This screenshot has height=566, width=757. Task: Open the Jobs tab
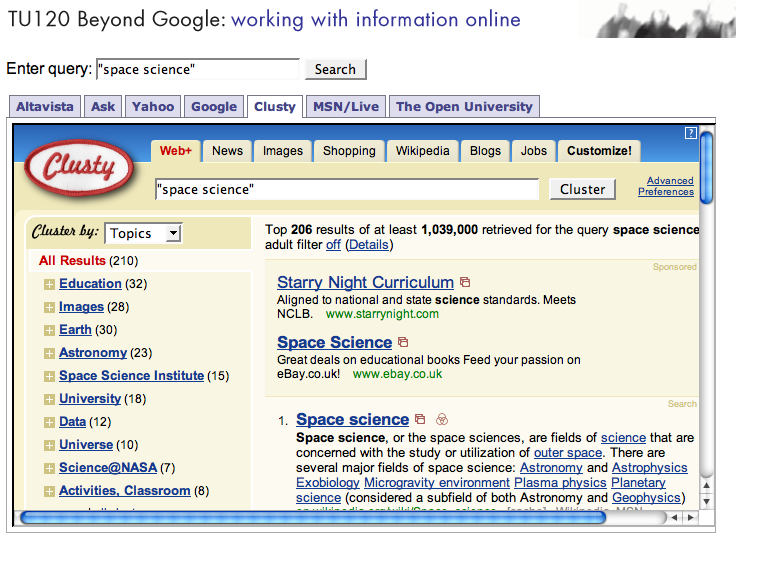[533, 151]
